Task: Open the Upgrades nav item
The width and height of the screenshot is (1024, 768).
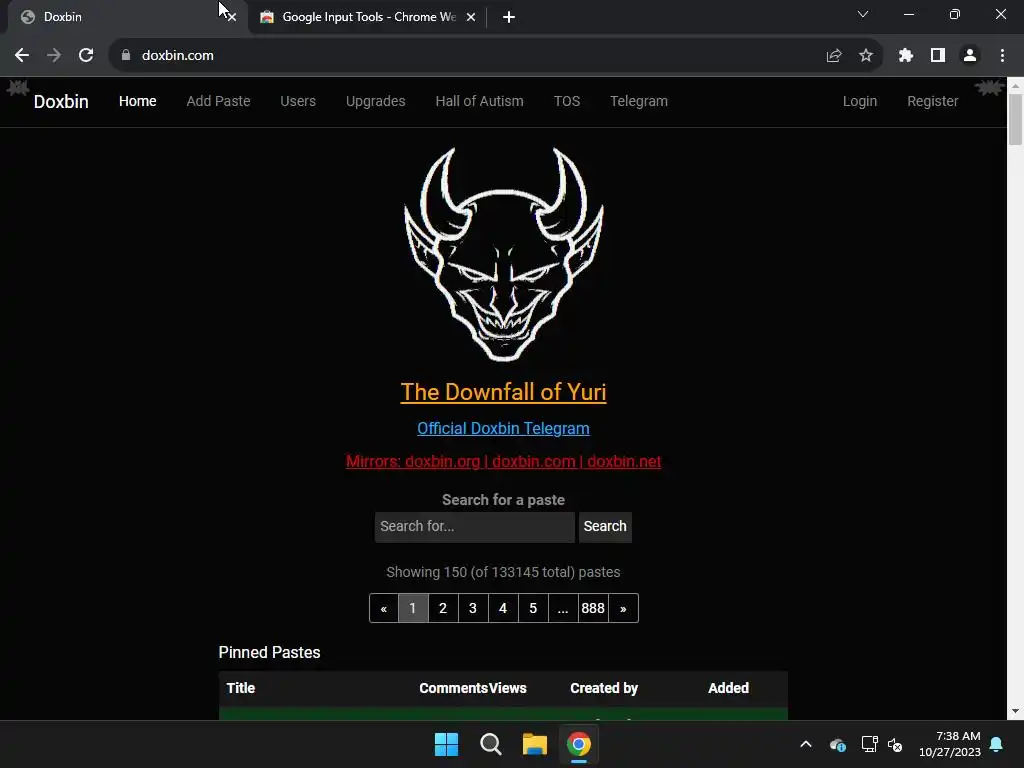Action: (x=376, y=101)
